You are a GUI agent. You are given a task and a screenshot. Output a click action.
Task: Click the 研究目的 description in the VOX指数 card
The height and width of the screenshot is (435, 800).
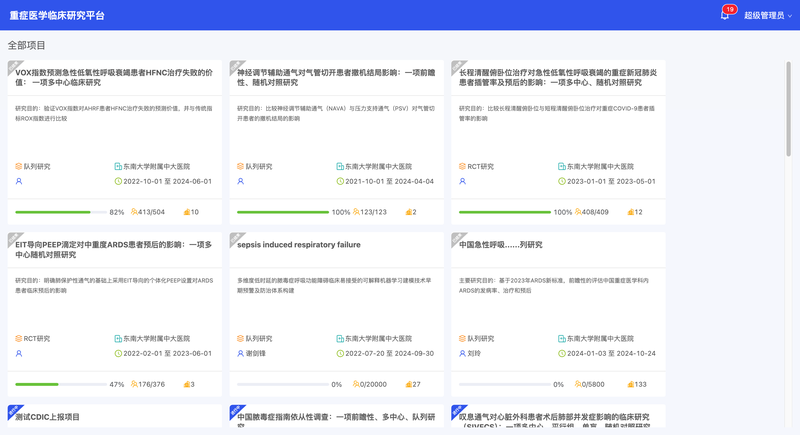point(114,113)
